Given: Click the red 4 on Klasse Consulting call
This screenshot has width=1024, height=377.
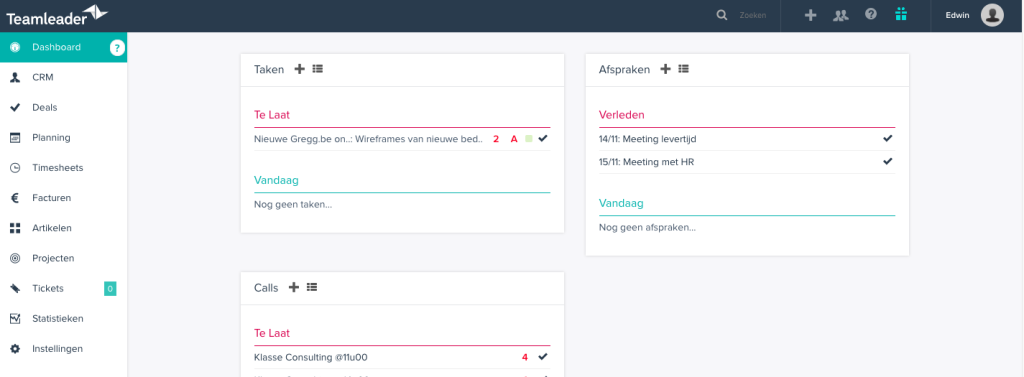Looking at the screenshot, I should coord(524,357).
